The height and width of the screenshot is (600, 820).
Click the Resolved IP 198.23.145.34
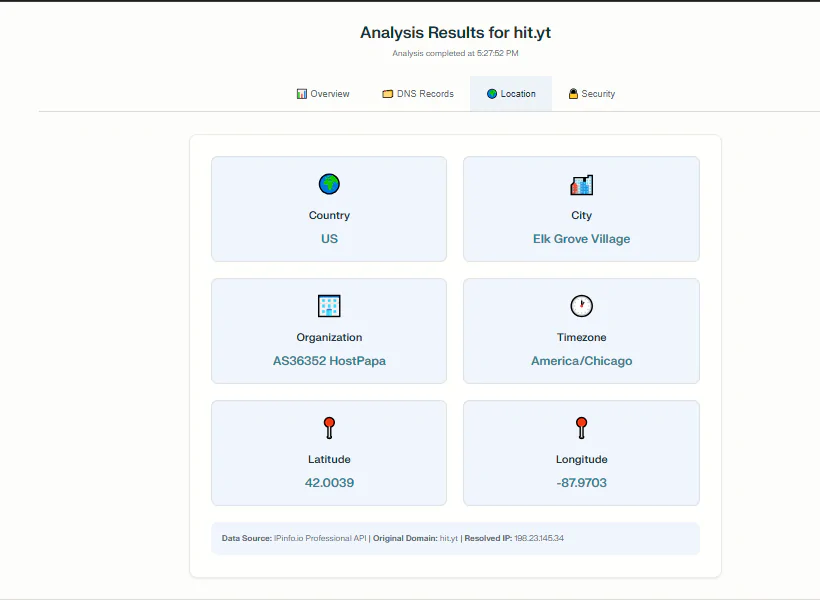(539, 538)
